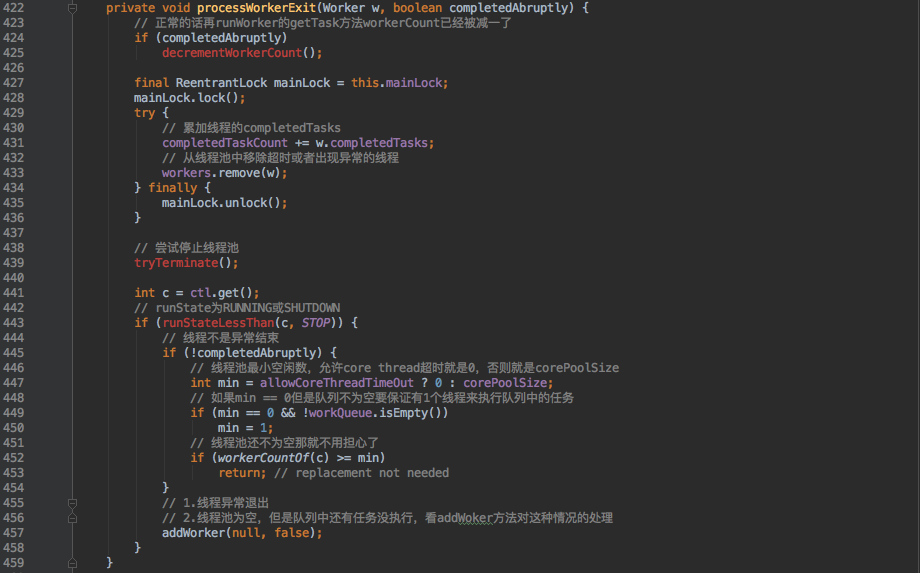
Task: Click the Worker w parameter
Action: (351, 8)
